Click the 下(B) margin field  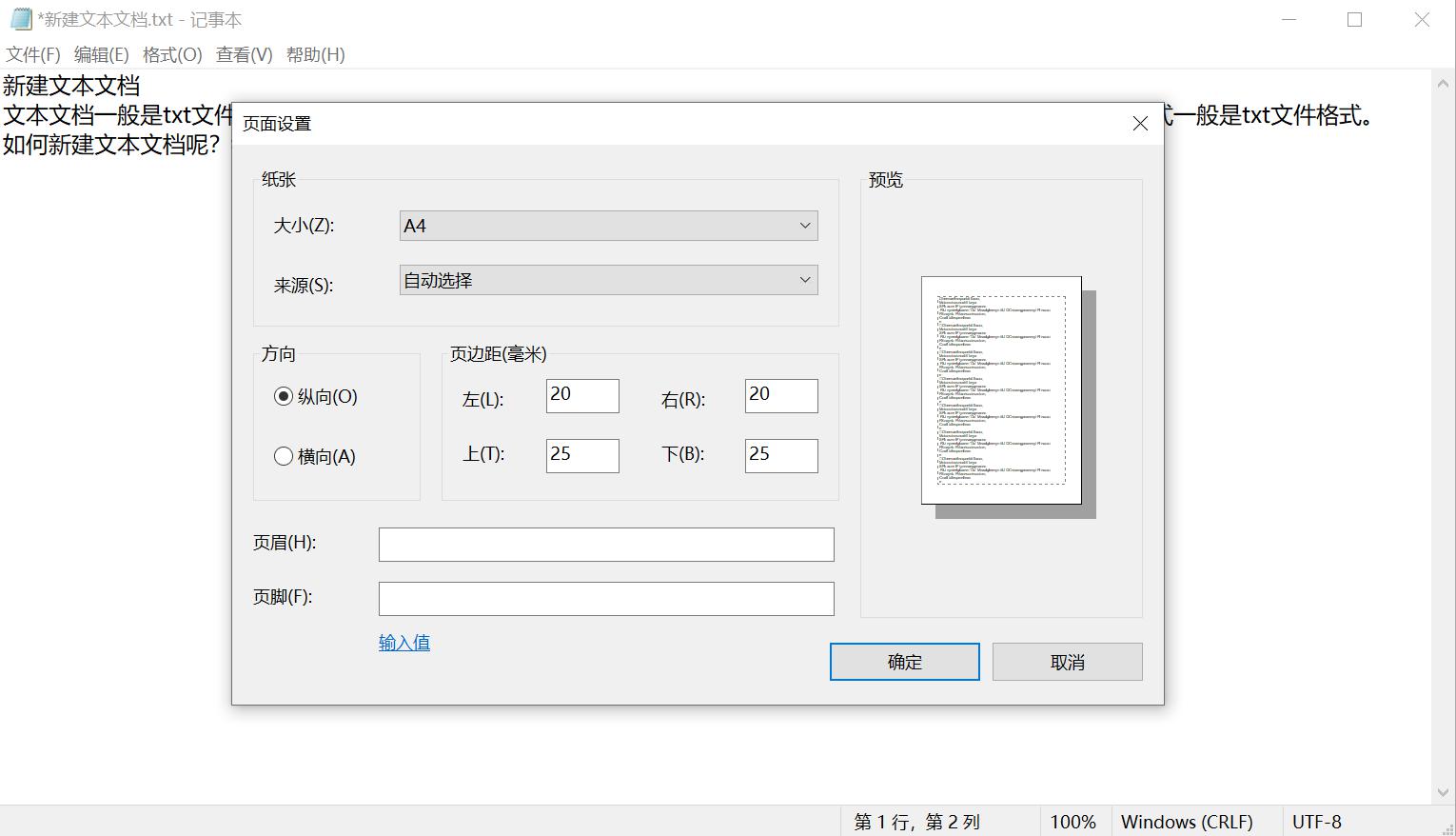tap(781, 456)
